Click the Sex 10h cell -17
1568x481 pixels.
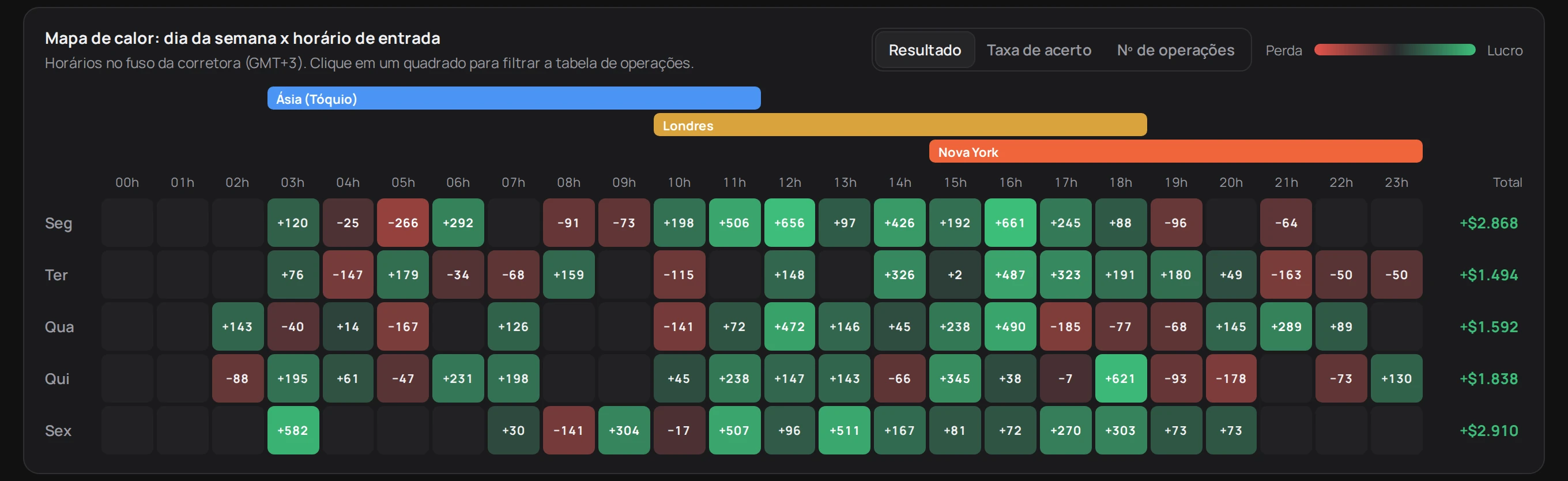(x=679, y=430)
